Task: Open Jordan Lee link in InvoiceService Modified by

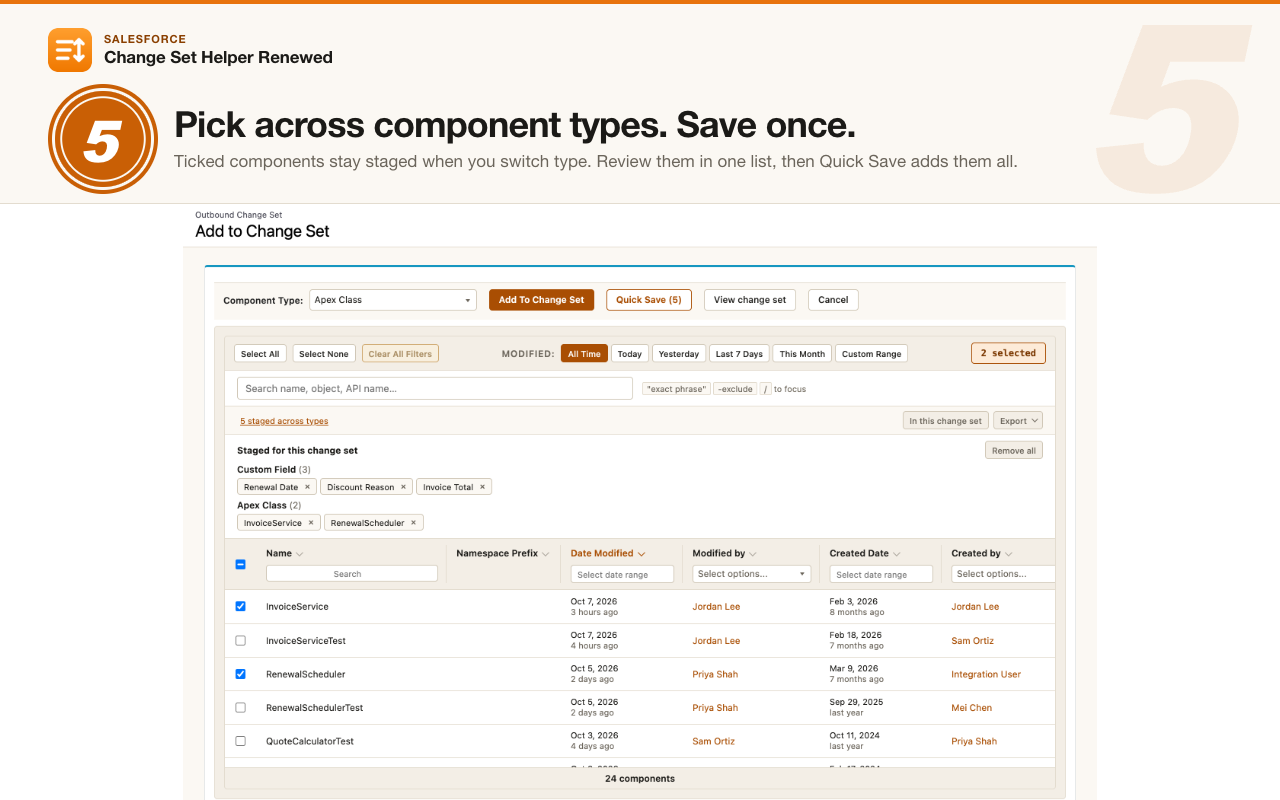Action: coord(716,607)
